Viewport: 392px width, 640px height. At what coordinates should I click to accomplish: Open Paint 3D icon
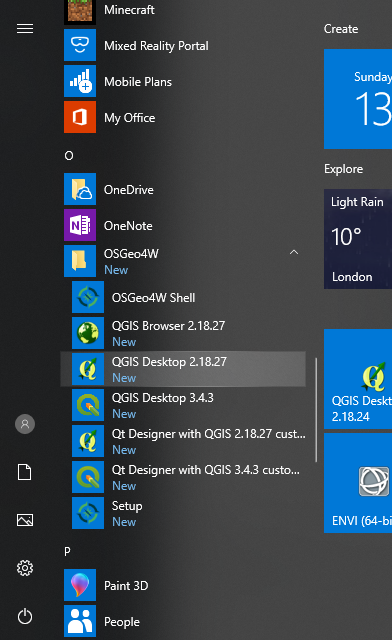80,585
